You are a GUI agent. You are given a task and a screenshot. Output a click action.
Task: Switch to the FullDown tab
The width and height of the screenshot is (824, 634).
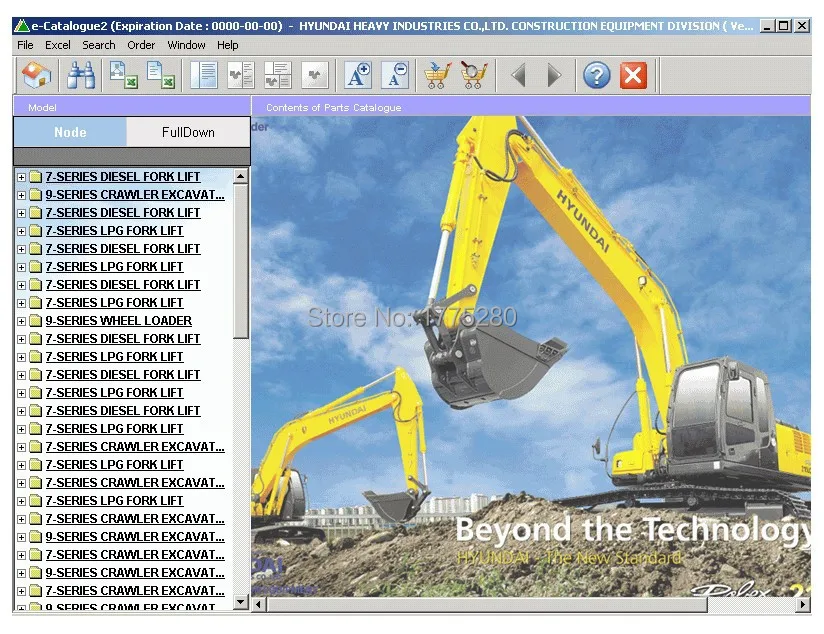click(x=188, y=132)
